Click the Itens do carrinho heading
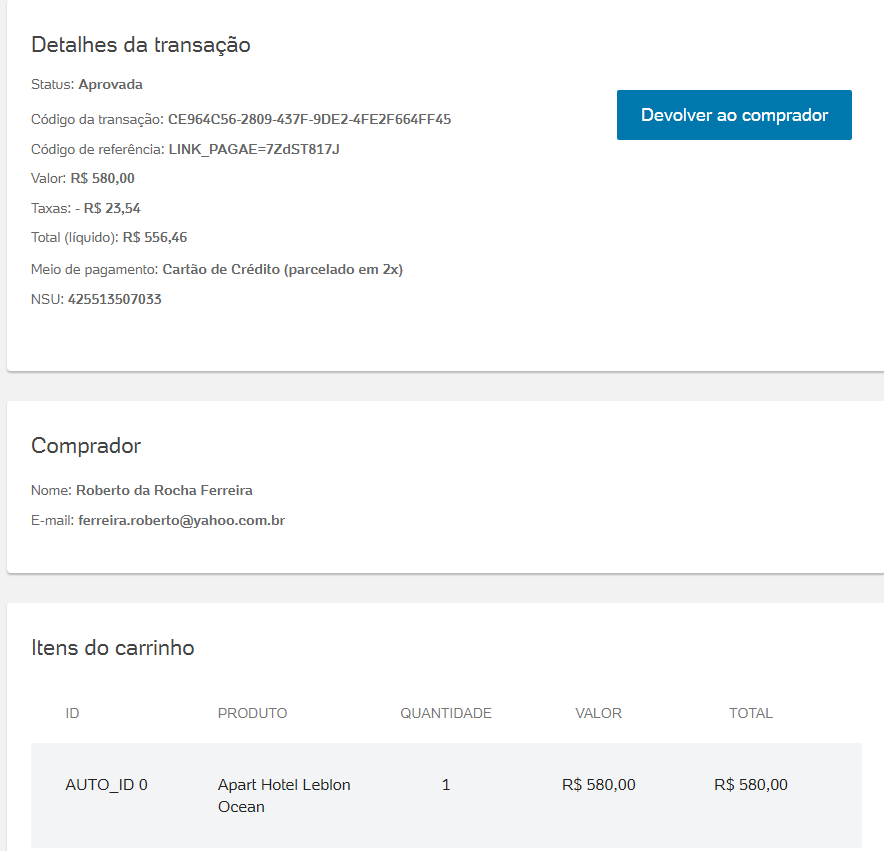Image resolution: width=884 pixels, height=851 pixels. 113,648
